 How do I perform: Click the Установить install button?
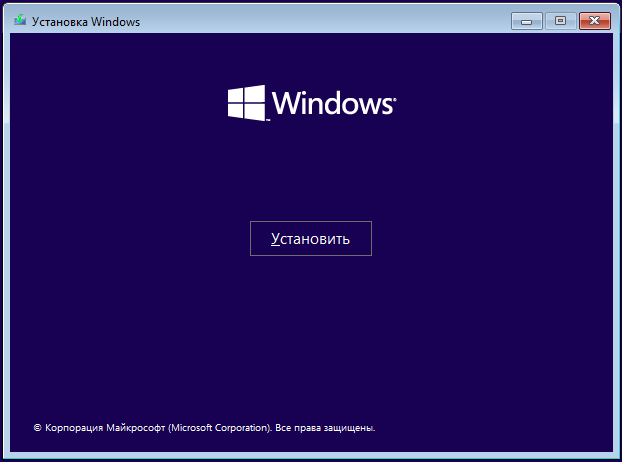coord(311,238)
